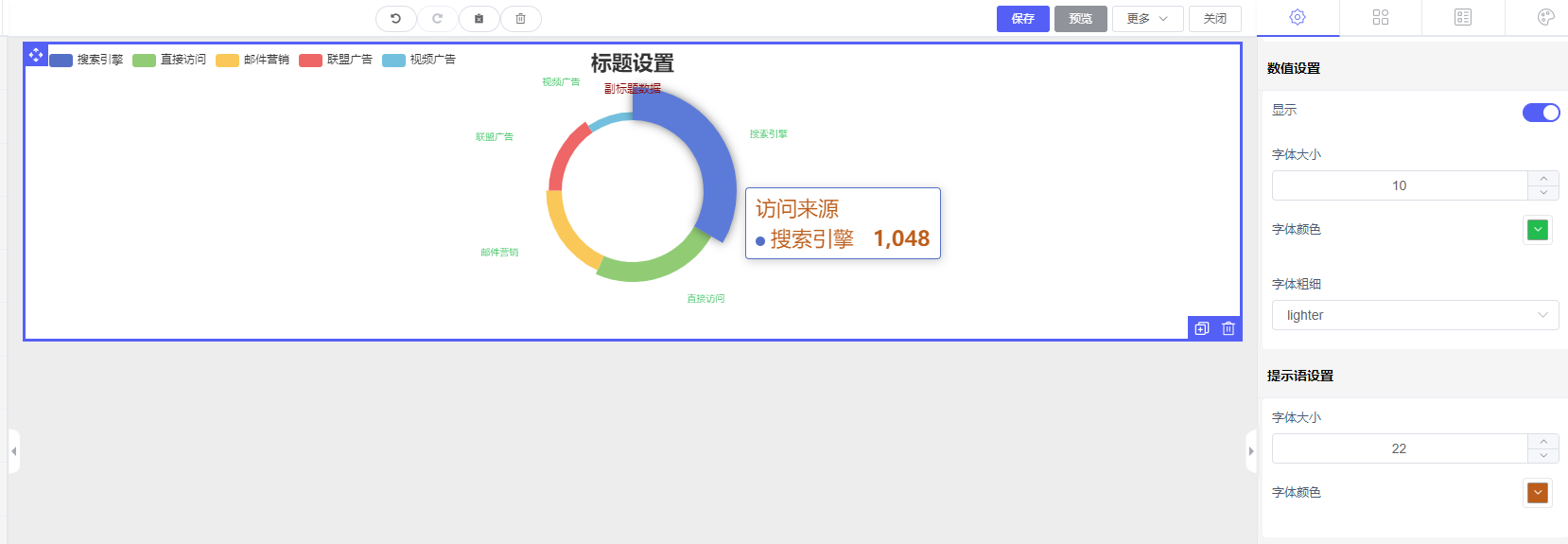Open the 字体粗细 lighter dropdown
1568x544 pixels.
pos(1414,315)
